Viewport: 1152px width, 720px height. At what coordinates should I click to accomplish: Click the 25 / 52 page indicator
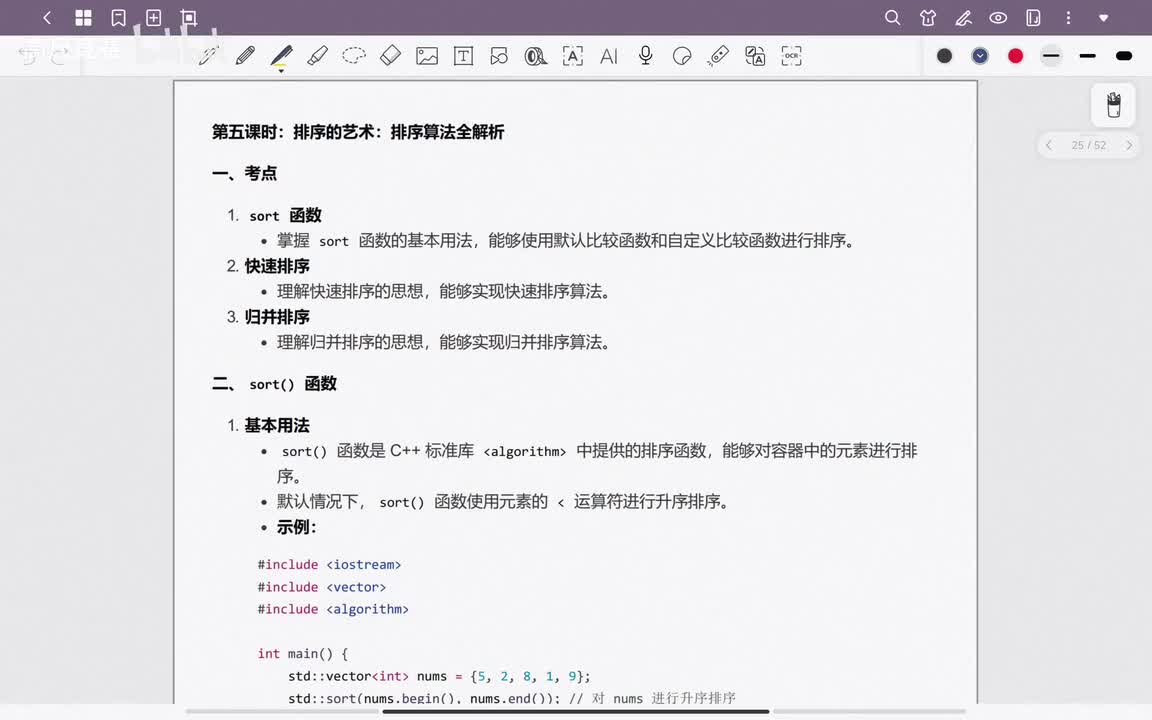pyautogui.click(x=1089, y=145)
